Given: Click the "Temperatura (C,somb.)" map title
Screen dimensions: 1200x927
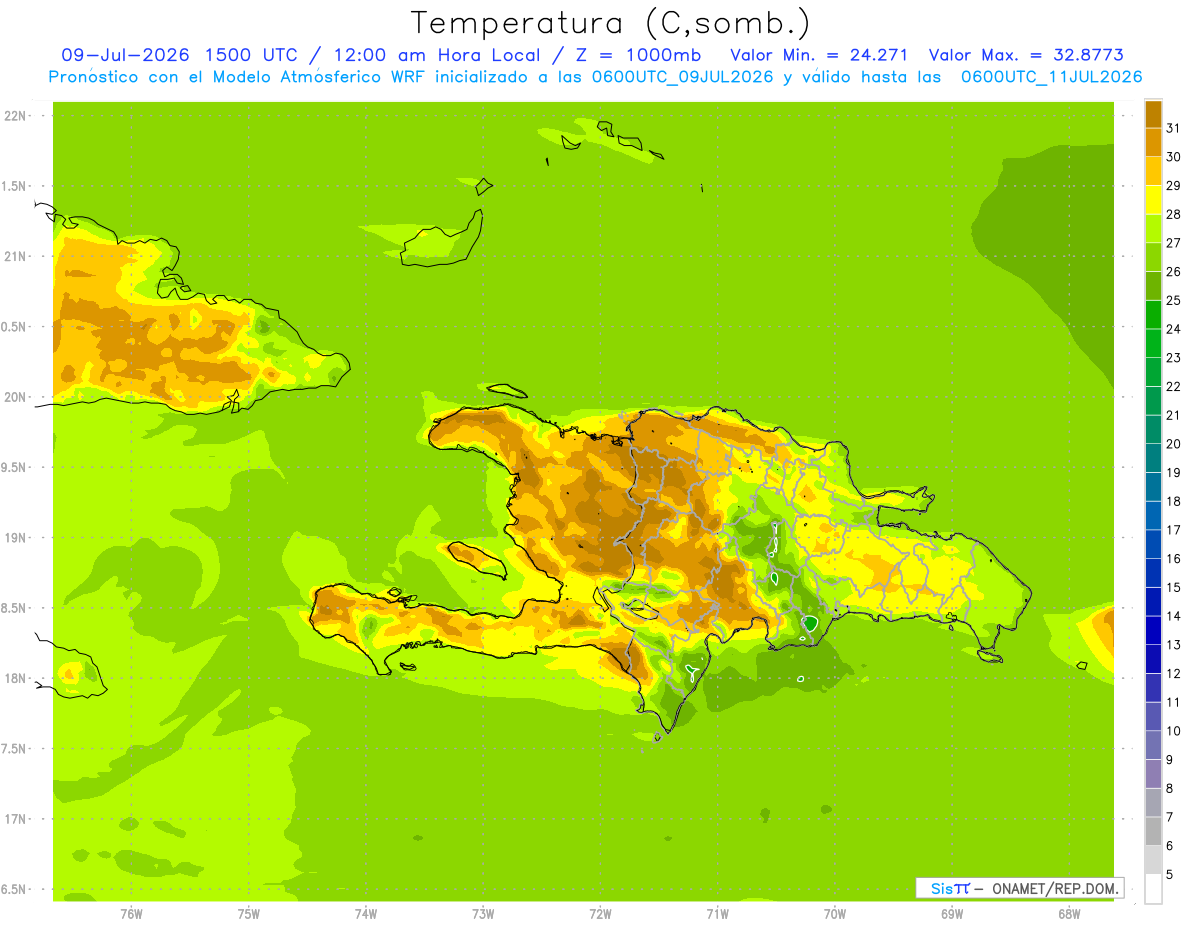Looking at the screenshot, I should click(x=612, y=23).
